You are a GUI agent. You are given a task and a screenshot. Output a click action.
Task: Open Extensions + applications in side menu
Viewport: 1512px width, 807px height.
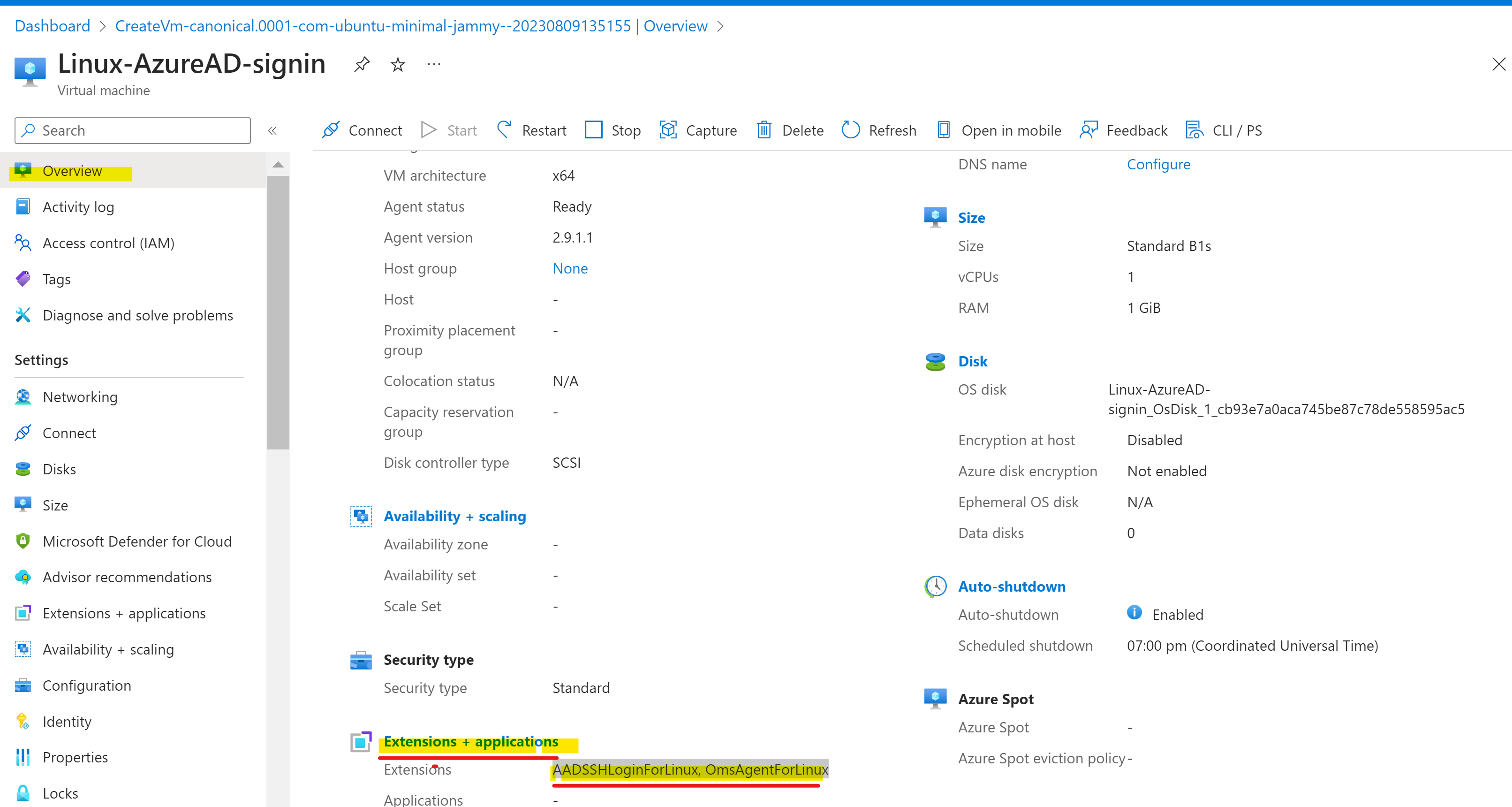pos(133,613)
